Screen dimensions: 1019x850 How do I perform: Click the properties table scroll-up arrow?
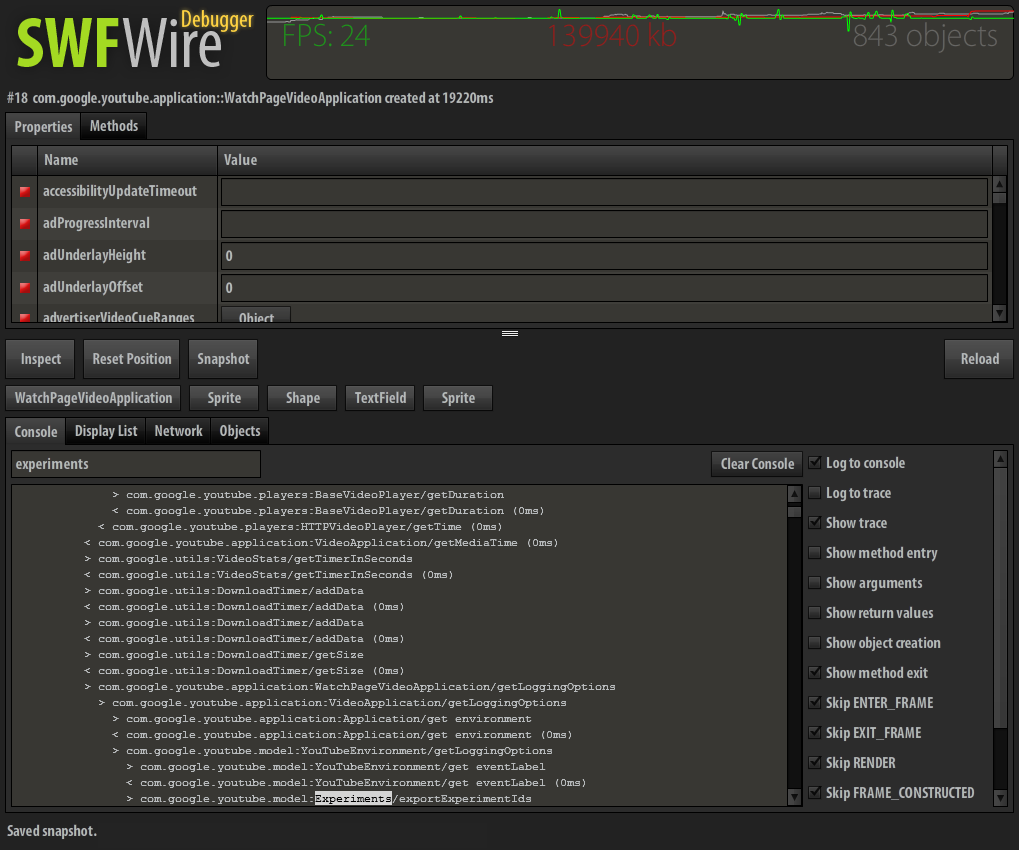point(1000,184)
